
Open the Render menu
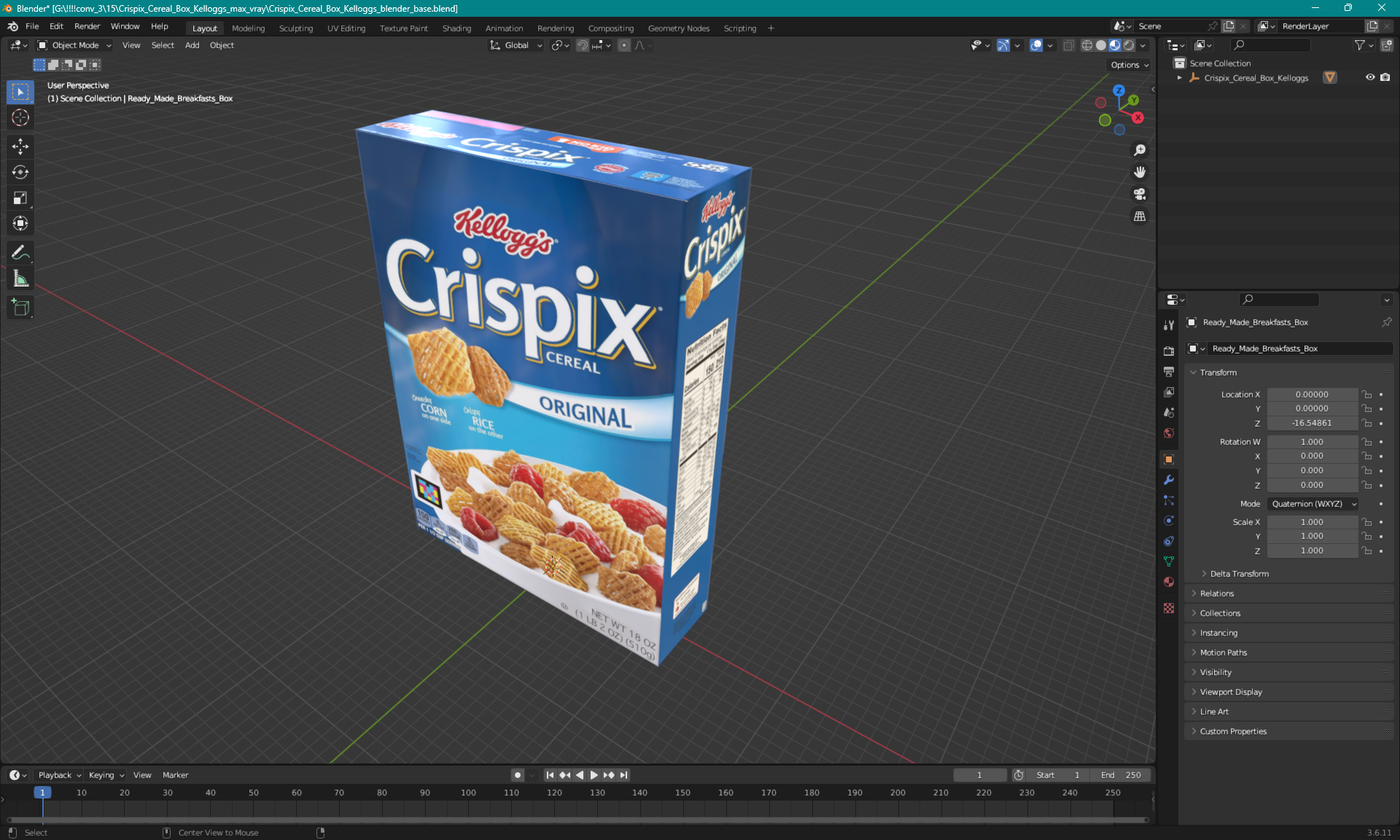coord(87,26)
